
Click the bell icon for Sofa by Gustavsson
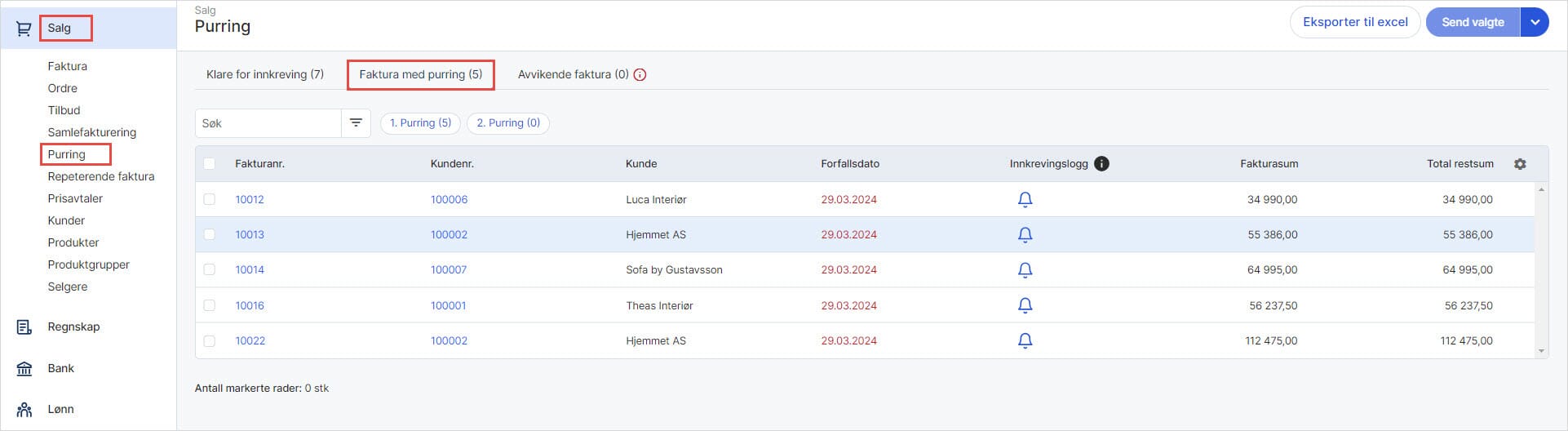1025,269
